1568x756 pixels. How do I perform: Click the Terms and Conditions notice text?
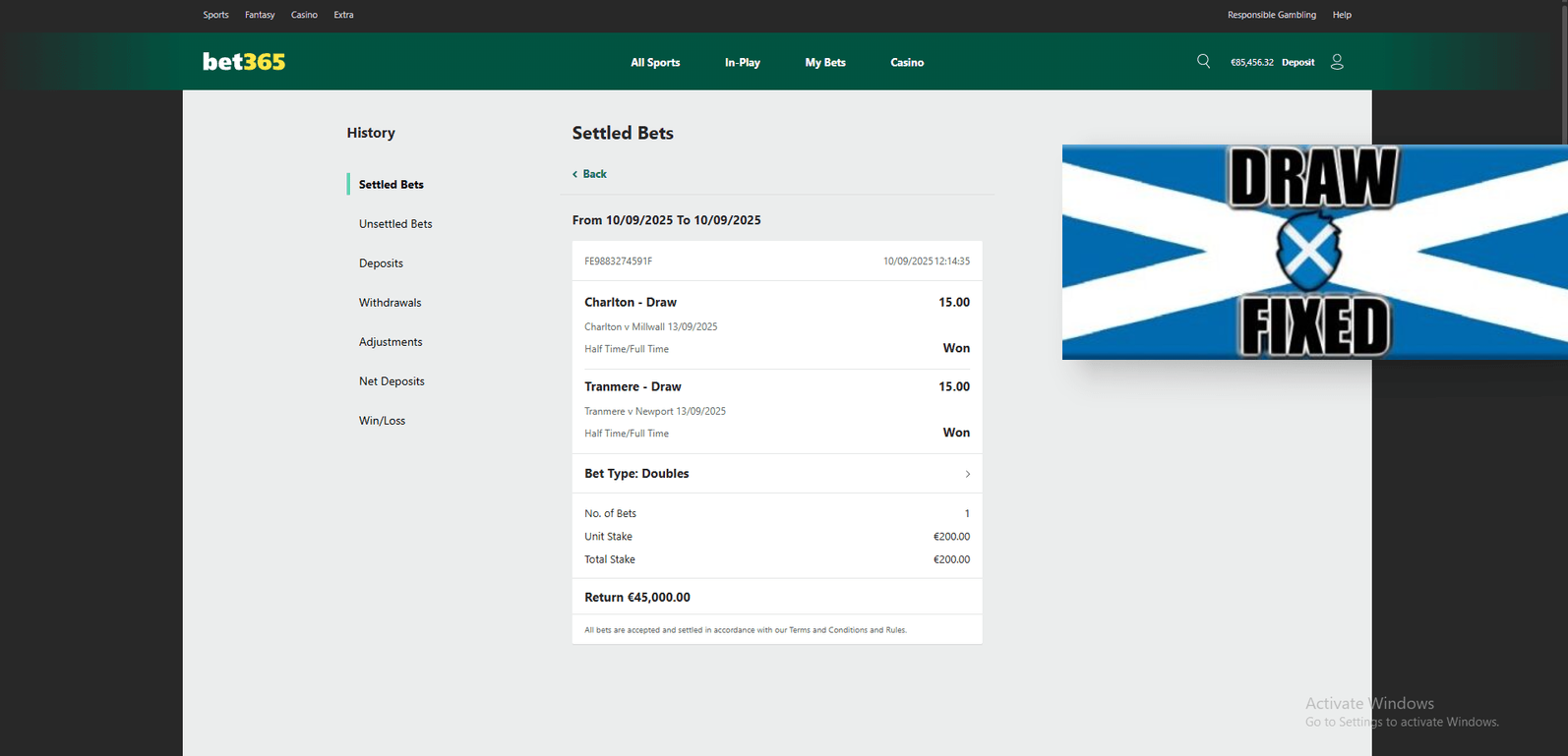click(745, 630)
